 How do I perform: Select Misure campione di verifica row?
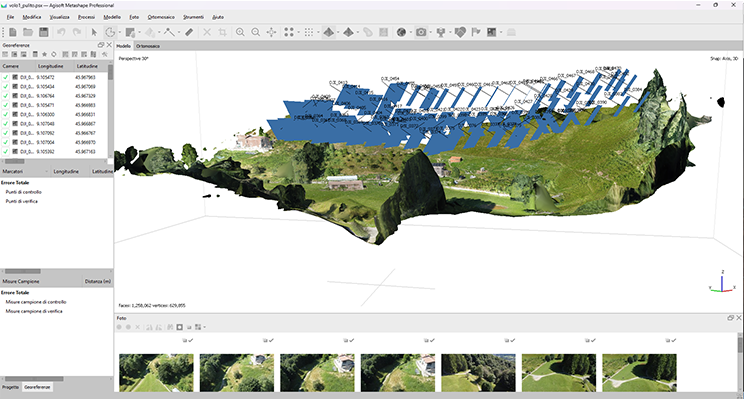point(34,311)
